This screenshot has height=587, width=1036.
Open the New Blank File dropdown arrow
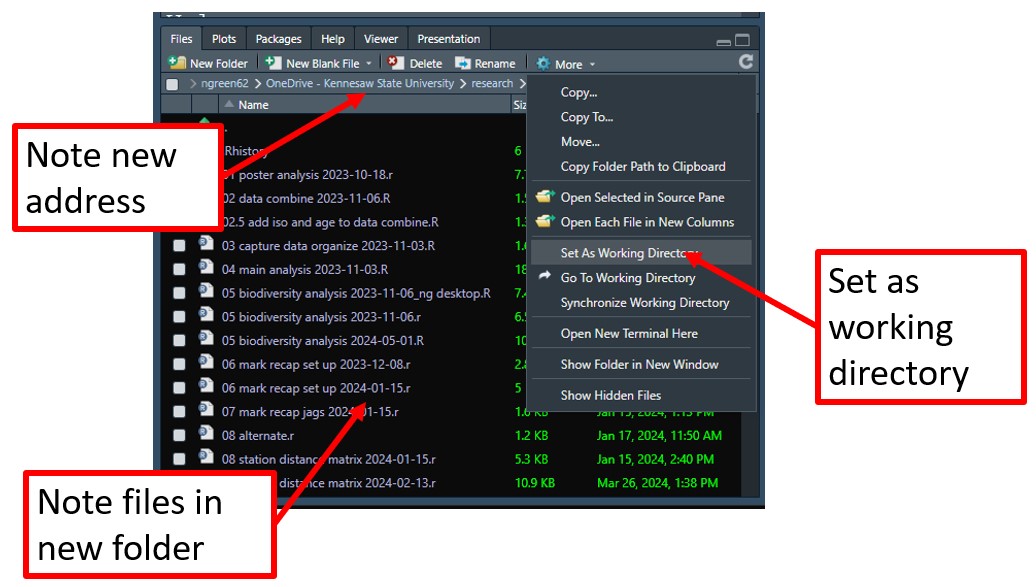pos(369,64)
